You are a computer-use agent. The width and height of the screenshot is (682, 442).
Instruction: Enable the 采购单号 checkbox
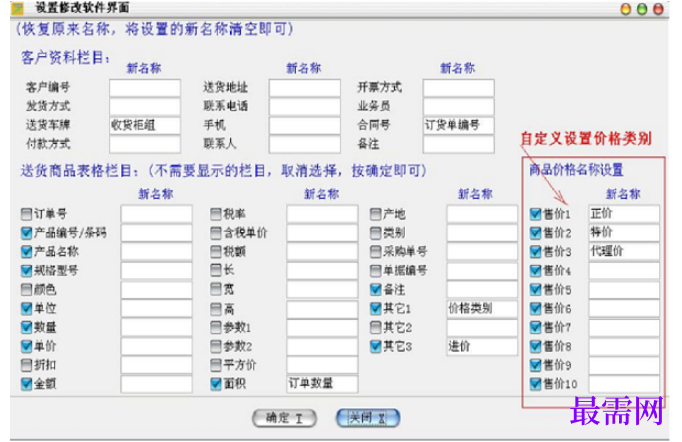(375, 251)
